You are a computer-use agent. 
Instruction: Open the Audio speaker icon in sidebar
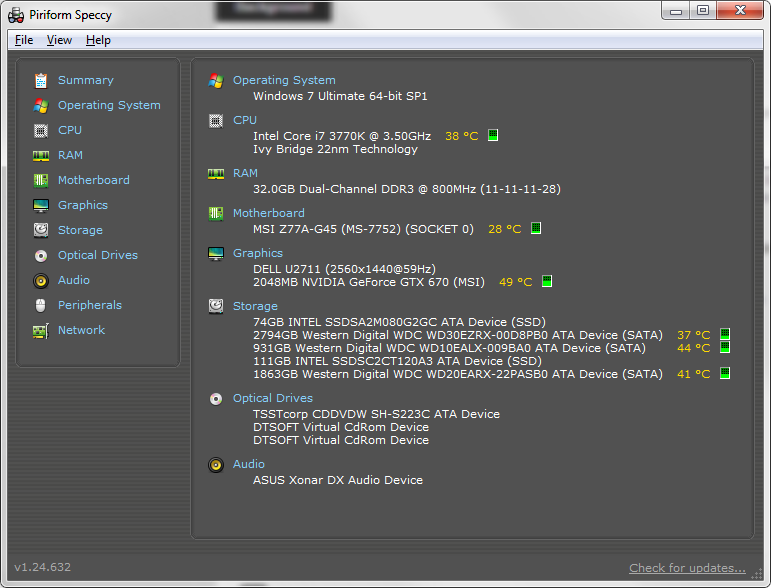(x=41, y=281)
